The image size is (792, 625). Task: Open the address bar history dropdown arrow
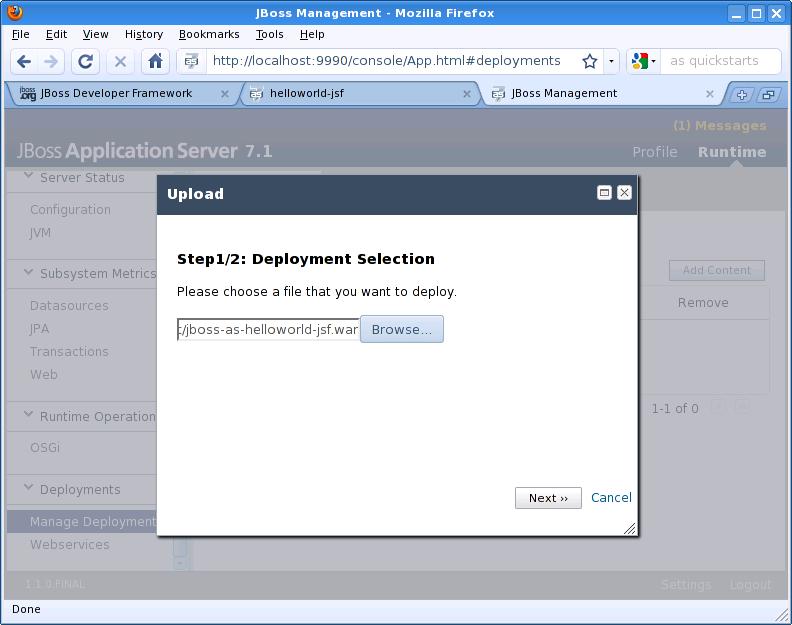click(x=611, y=62)
